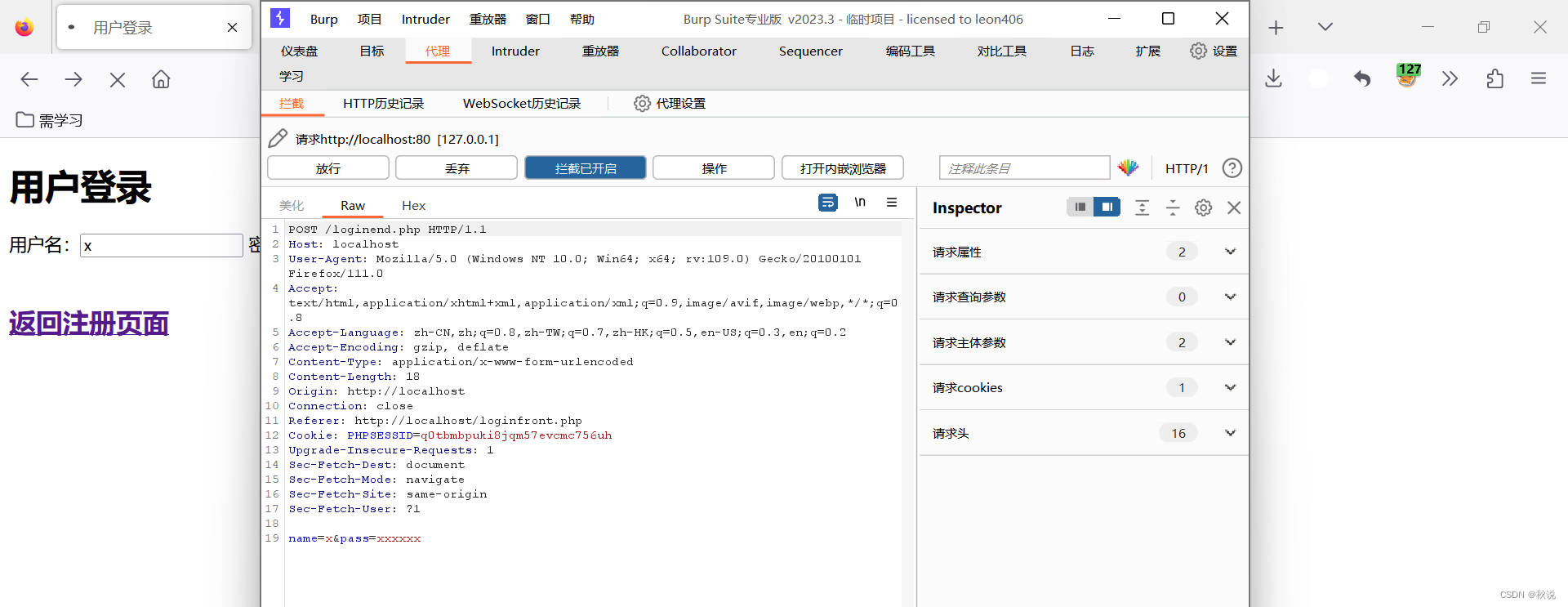
Task: Switch Inspector to left-docked layout
Action: (x=1080, y=207)
